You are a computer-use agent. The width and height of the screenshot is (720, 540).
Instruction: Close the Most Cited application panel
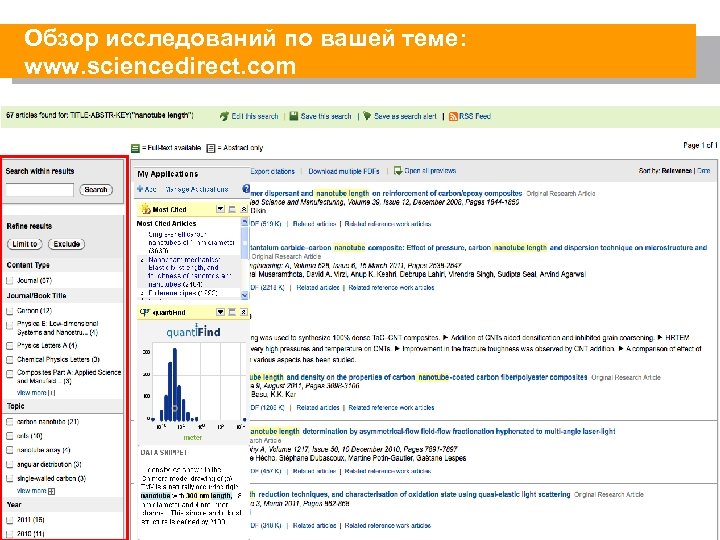[x=244, y=209]
